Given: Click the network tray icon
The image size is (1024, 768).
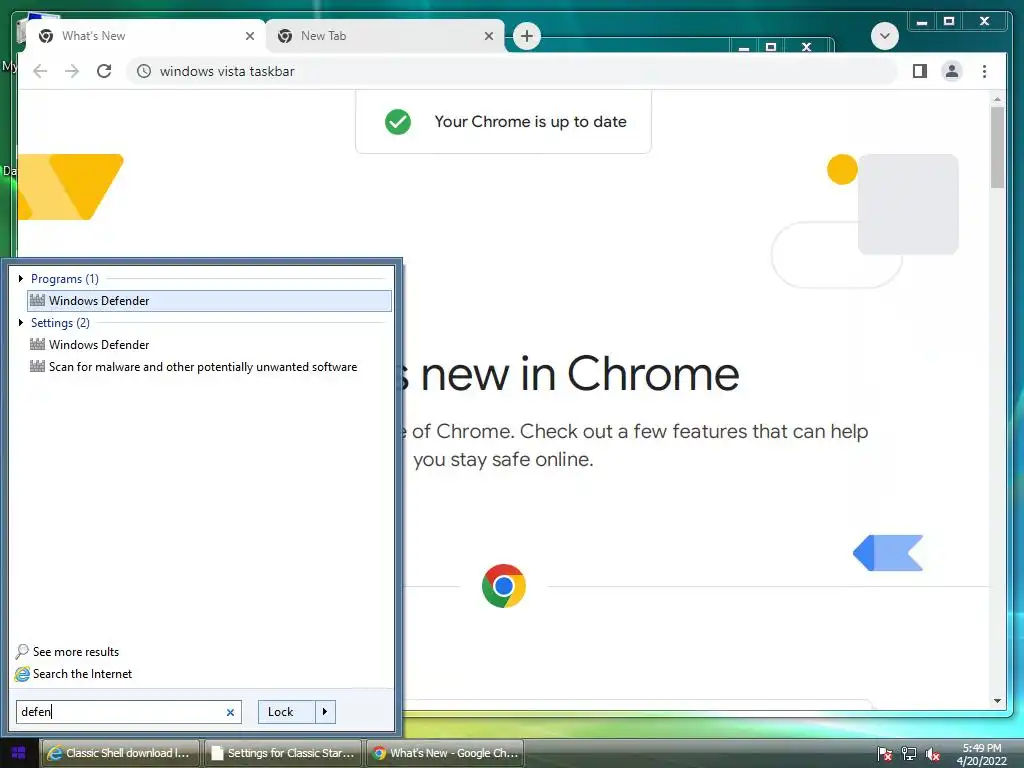Looking at the screenshot, I should tap(908, 754).
